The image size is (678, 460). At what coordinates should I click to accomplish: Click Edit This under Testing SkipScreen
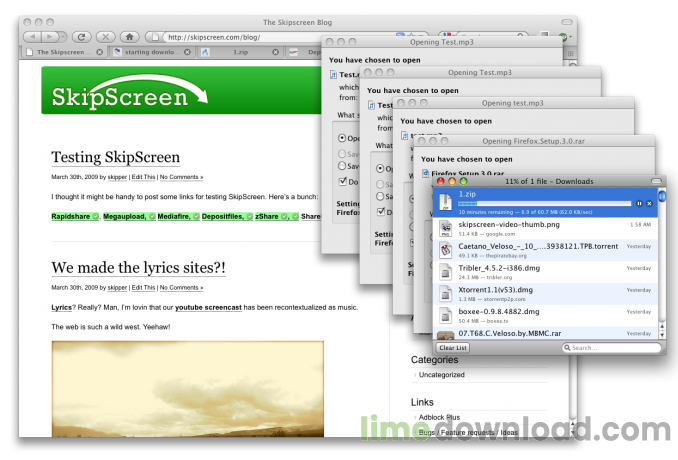[x=143, y=177]
